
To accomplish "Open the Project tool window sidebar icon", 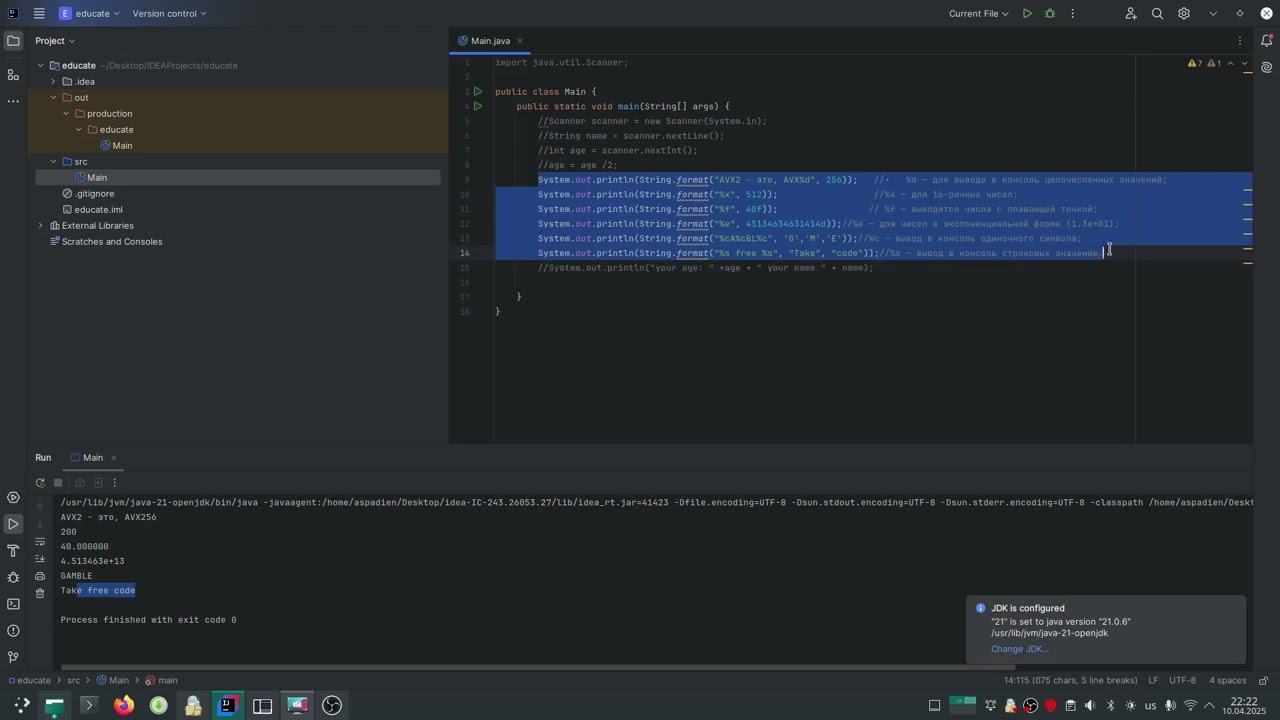I will [x=13, y=41].
